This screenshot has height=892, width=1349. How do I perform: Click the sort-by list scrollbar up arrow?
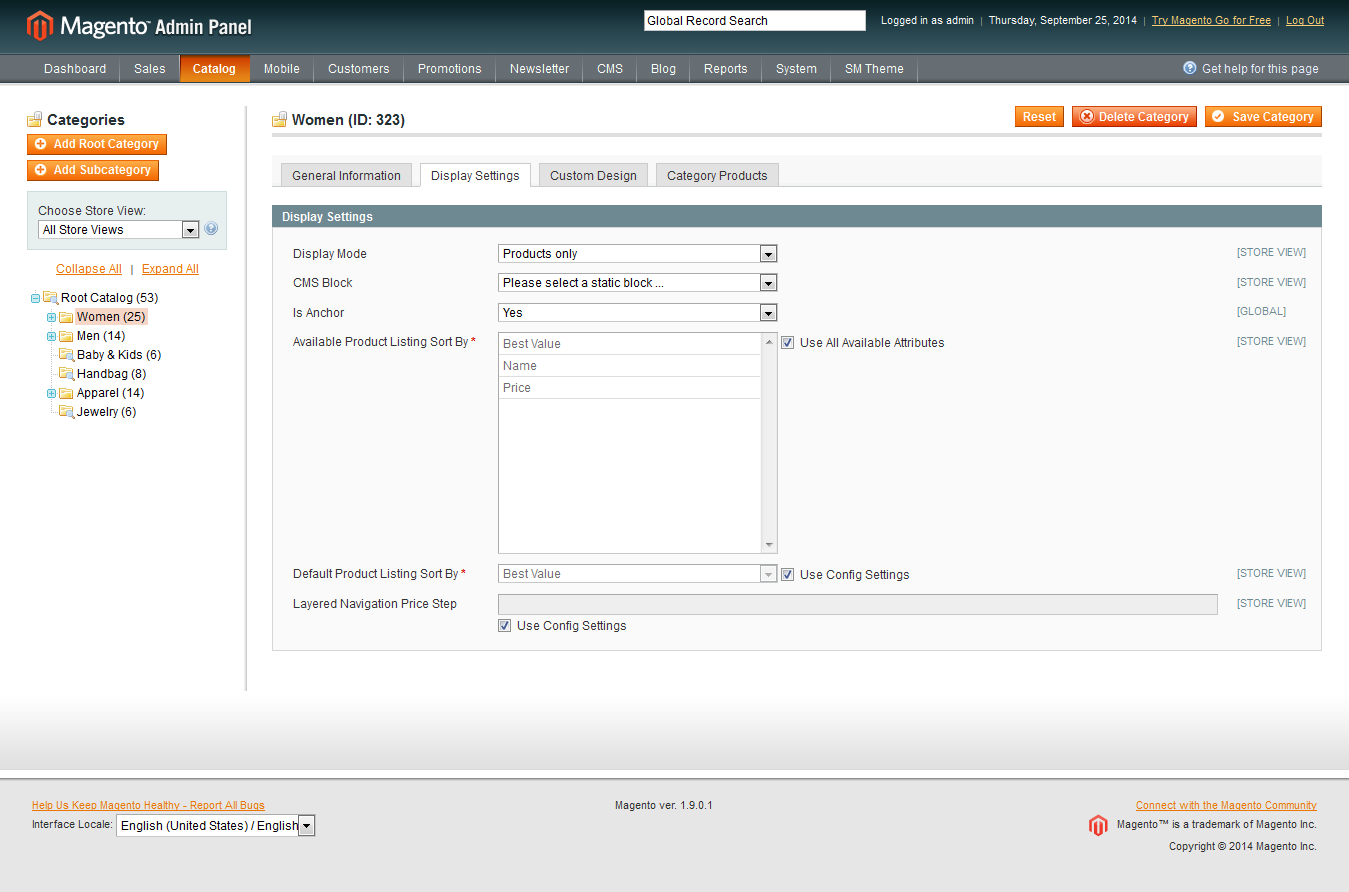(x=769, y=341)
